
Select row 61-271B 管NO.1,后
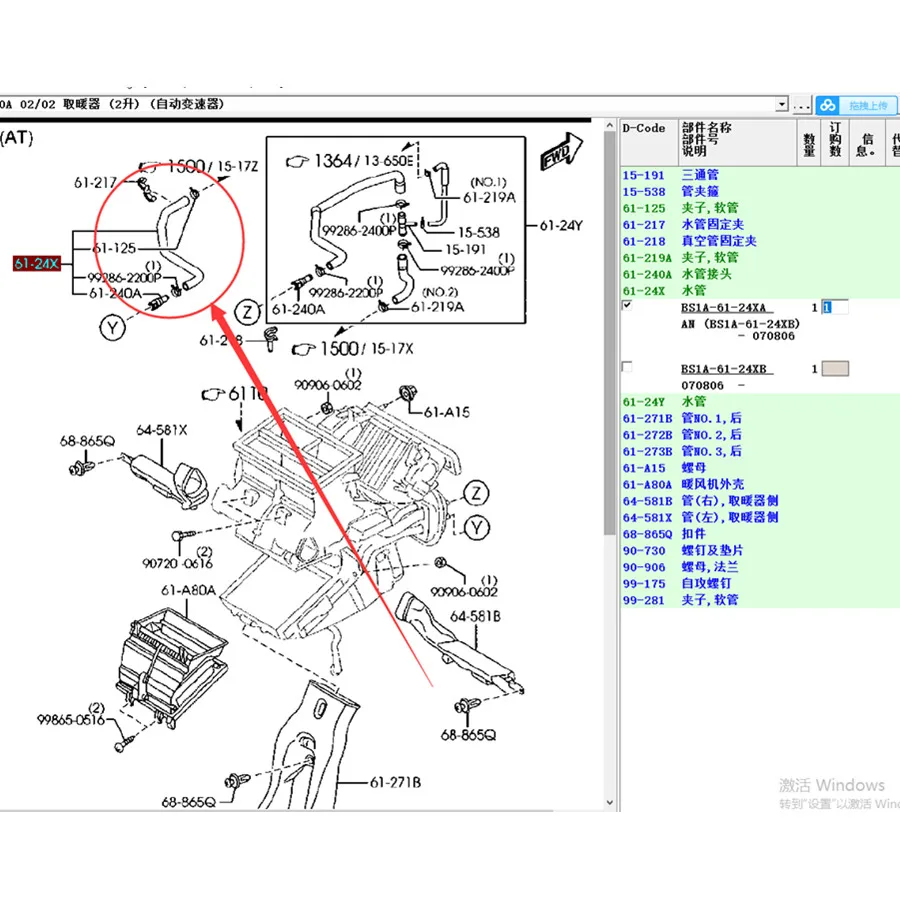coord(760,418)
